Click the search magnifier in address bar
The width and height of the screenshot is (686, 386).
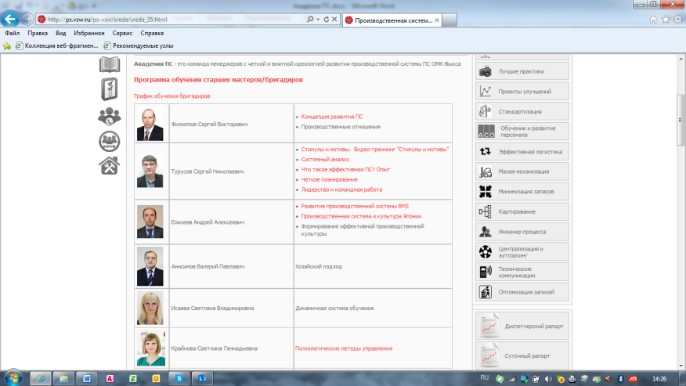click(x=310, y=19)
